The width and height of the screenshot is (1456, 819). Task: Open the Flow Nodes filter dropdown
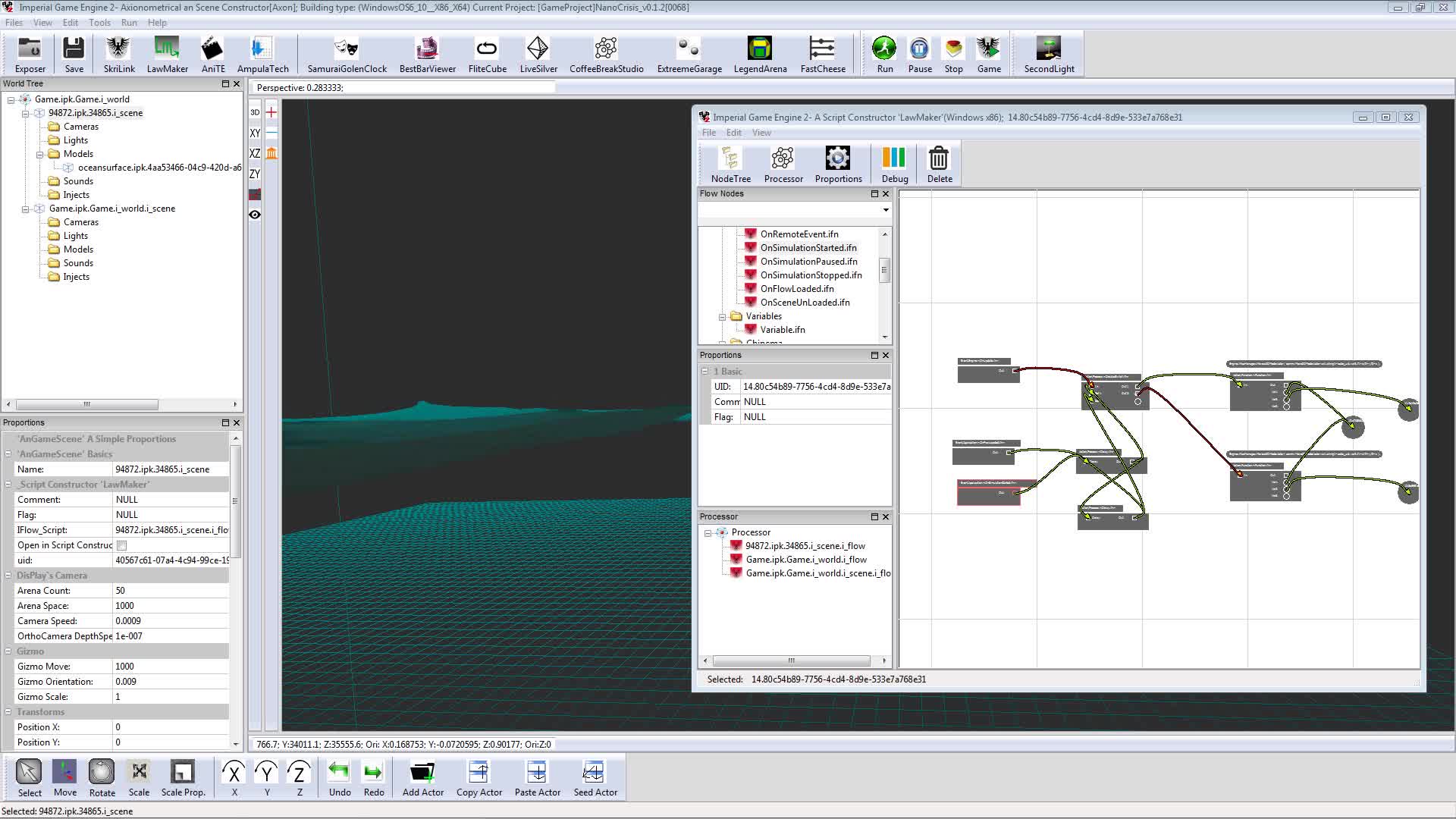885,210
